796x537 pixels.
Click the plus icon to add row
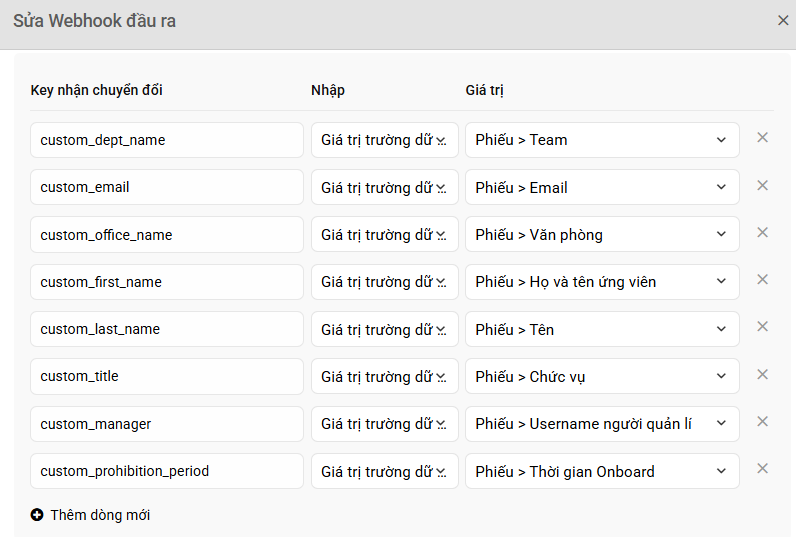tap(37, 515)
